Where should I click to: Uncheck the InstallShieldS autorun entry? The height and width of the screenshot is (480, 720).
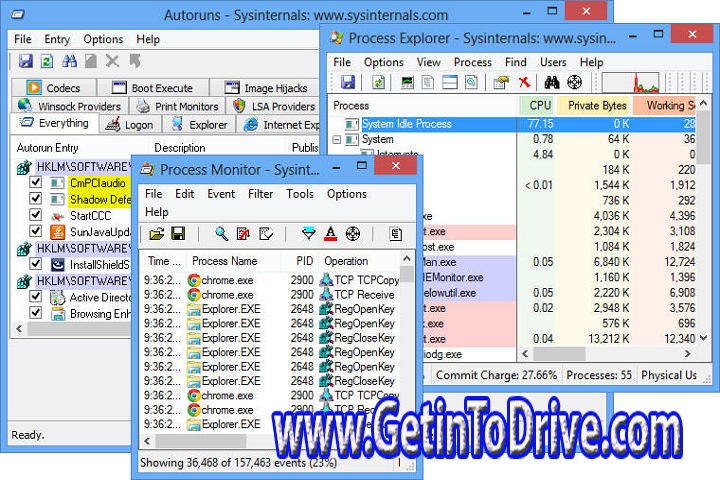point(35,264)
